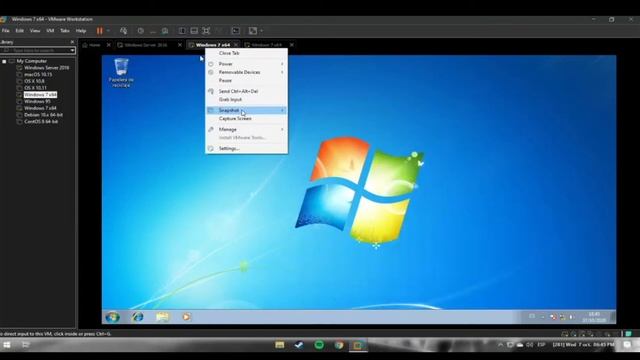640x360 pixels.
Task: Expand the Snapshot submenu
Action: pos(247,110)
